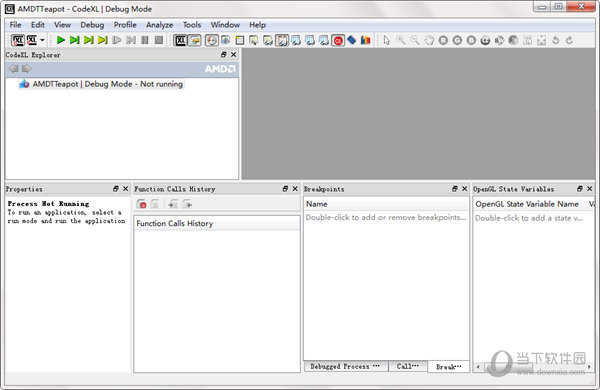Open the View menu

click(x=62, y=25)
